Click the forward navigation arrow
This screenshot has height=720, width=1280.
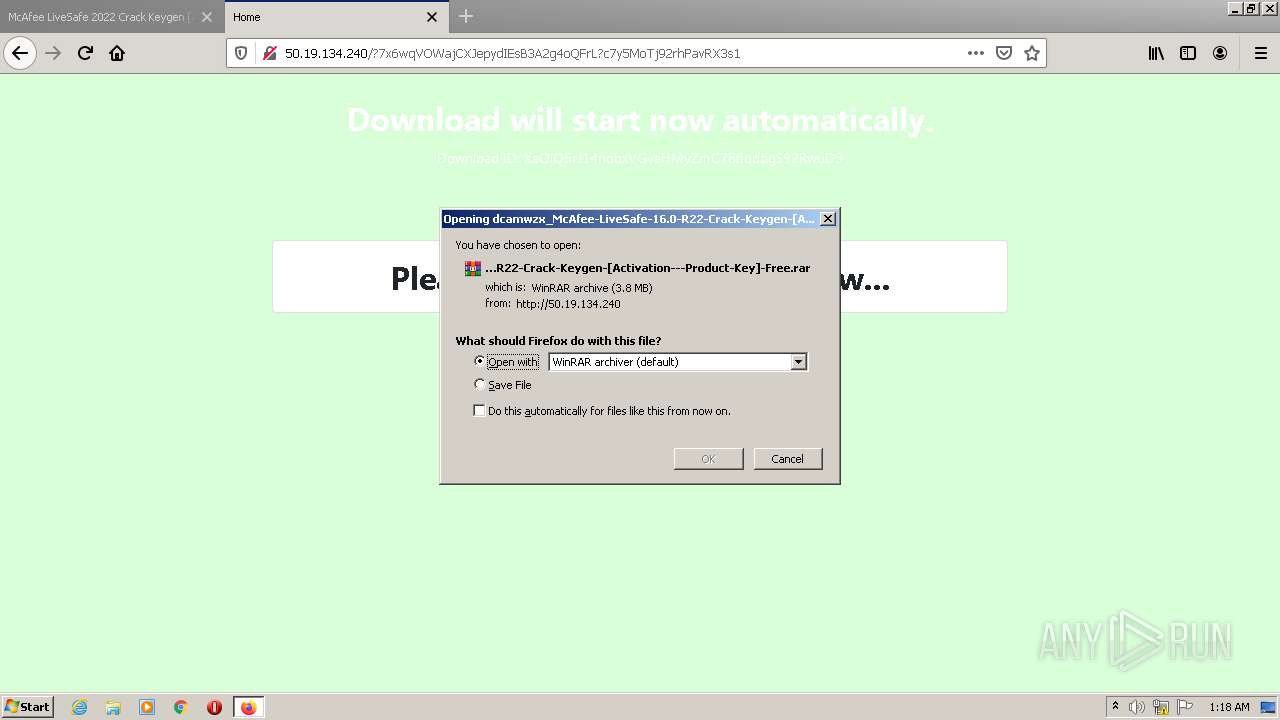53,53
